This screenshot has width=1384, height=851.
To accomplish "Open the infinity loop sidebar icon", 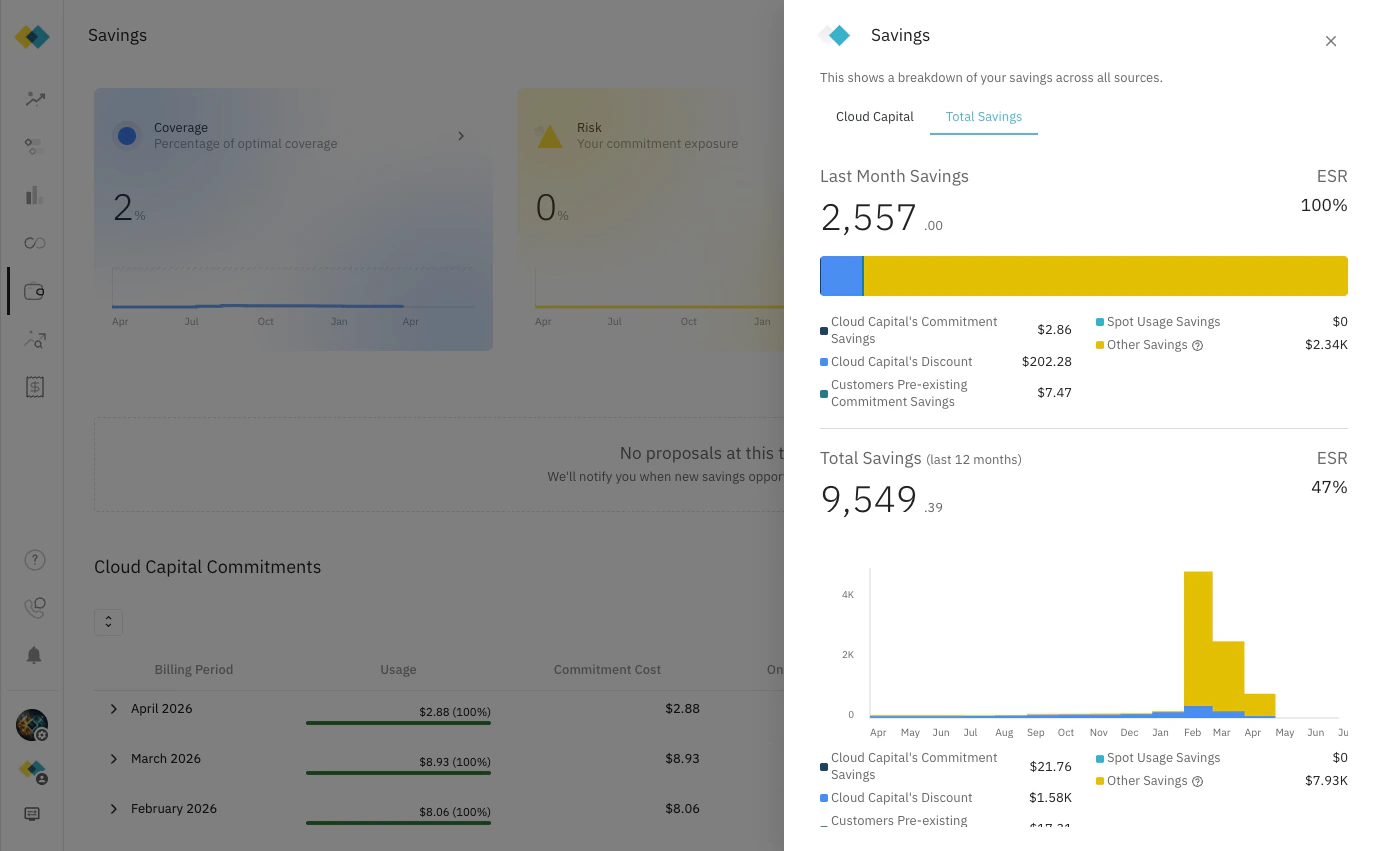I will tap(35, 243).
